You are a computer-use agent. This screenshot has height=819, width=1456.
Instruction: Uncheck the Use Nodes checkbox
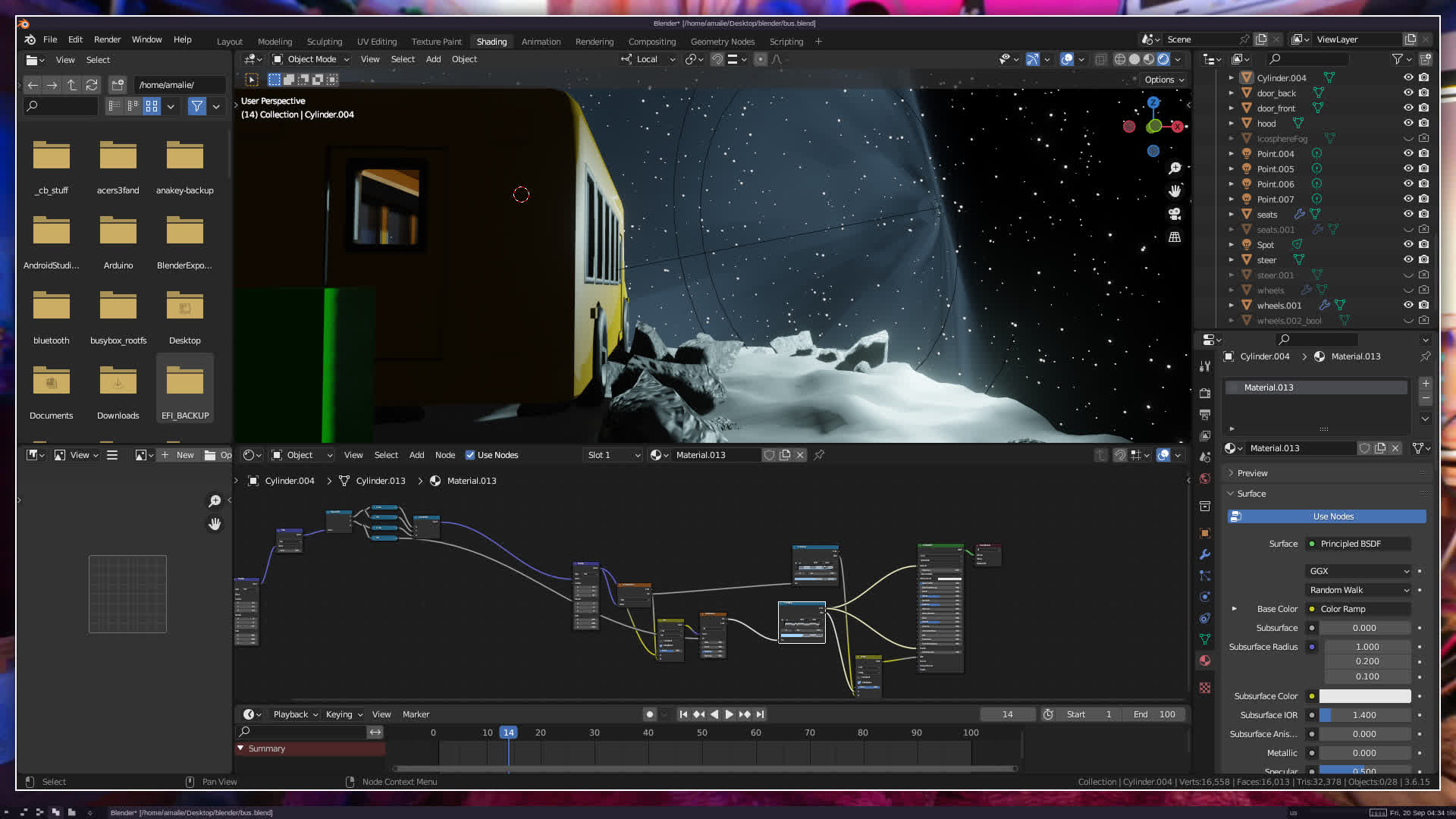click(x=470, y=455)
